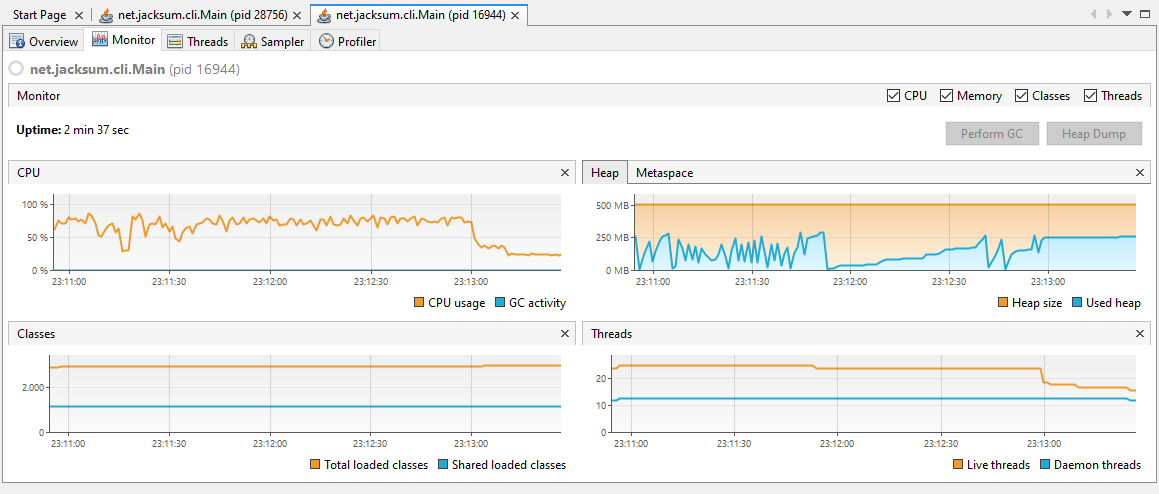Click the Profiler tab clock icon
Screen dimensions: 1159x494
tap(326, 41)
